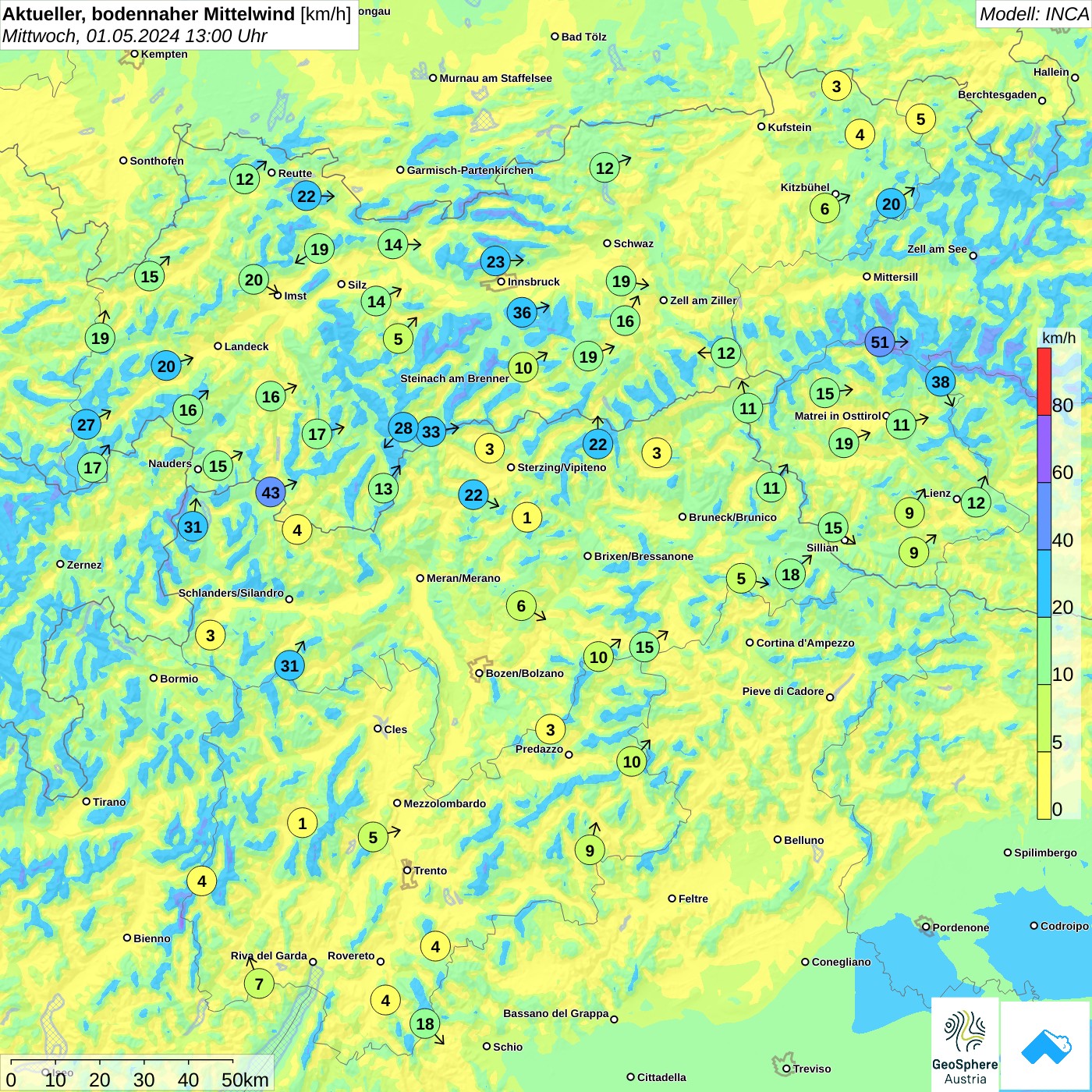This screenshot has height=1092, width=1092.
Task: Click the Landeck town label
Action: click(x=246, y=346)
